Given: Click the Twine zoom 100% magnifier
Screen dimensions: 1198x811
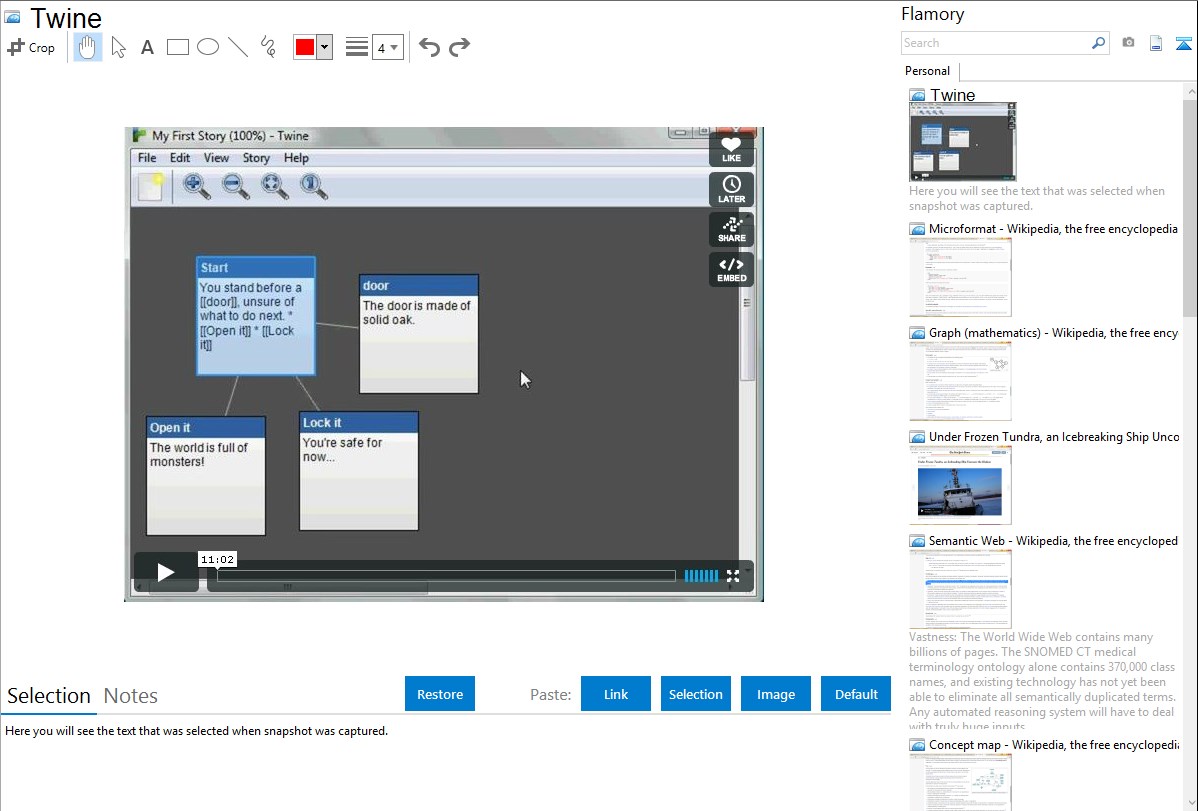Looking at the screenshot, I should click(313, 187).
